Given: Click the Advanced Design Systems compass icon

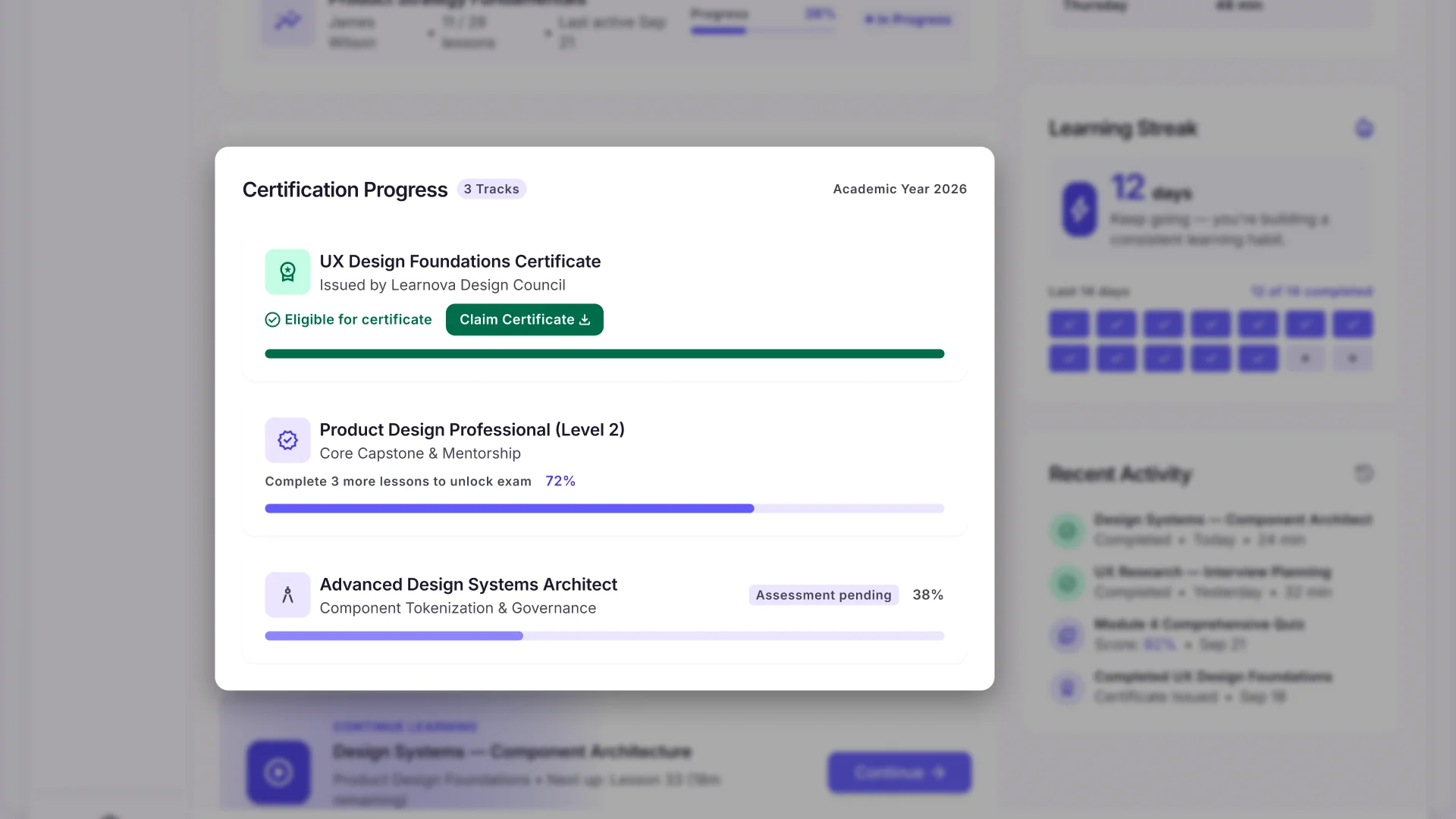Looking at the screenshot, I should [x=287, y=595].
